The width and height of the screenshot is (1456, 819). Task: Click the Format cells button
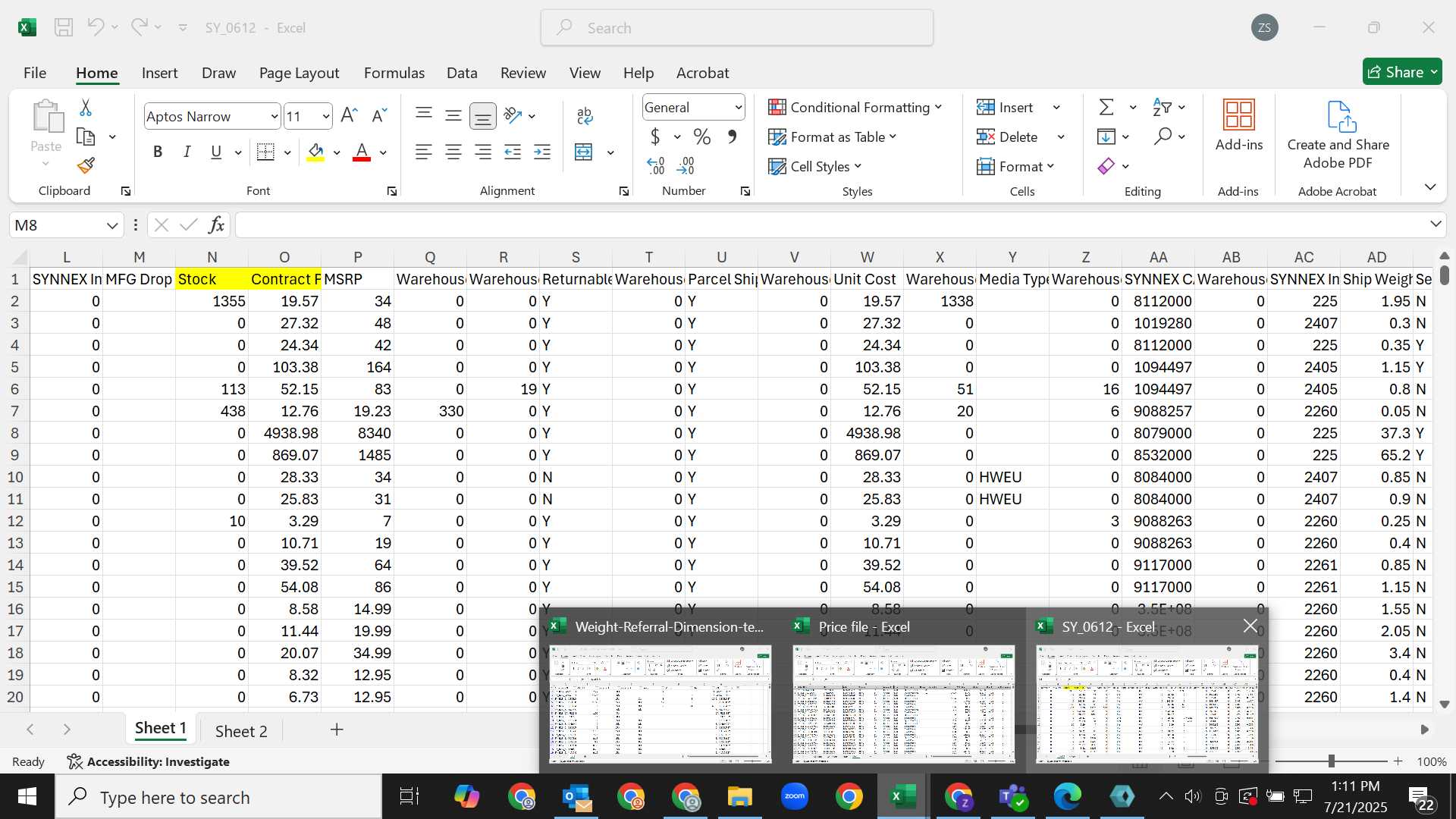click(1016, 166)
